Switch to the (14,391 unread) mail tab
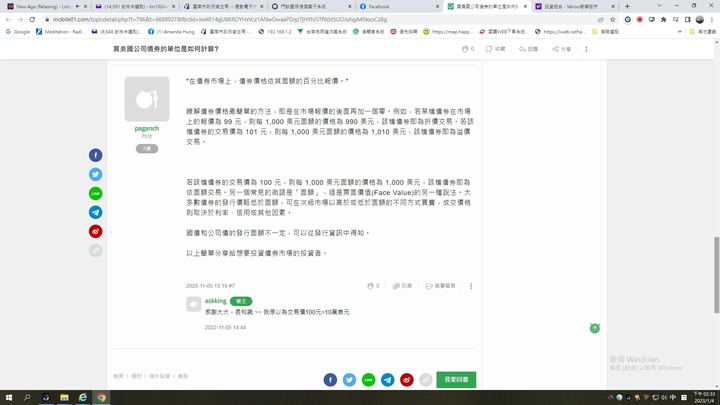Image resolution: width=720 pixels, height=405 pixels. (x=135, y=6)
